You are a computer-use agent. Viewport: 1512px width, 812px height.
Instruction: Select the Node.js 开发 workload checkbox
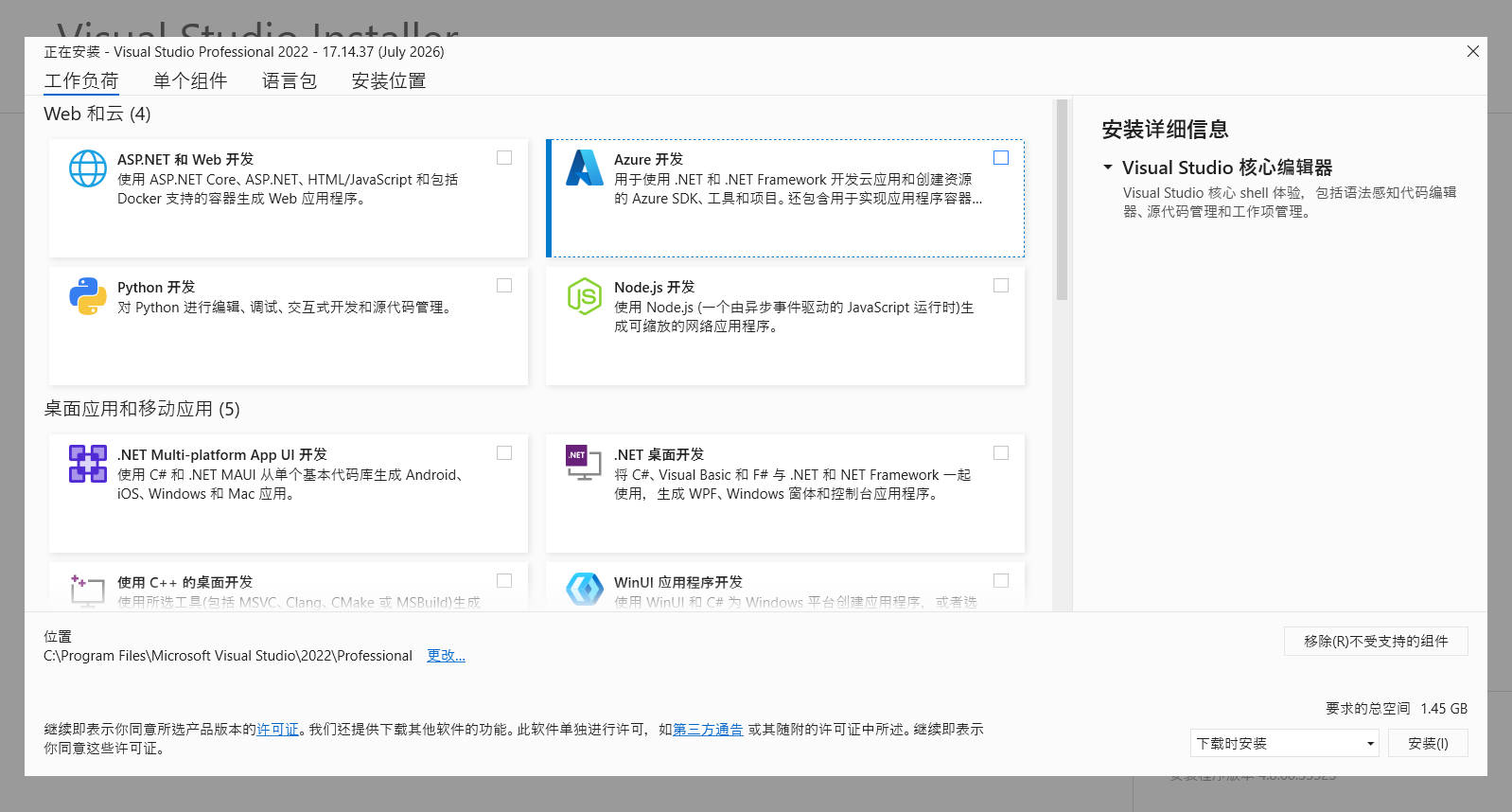[1001, 286]
